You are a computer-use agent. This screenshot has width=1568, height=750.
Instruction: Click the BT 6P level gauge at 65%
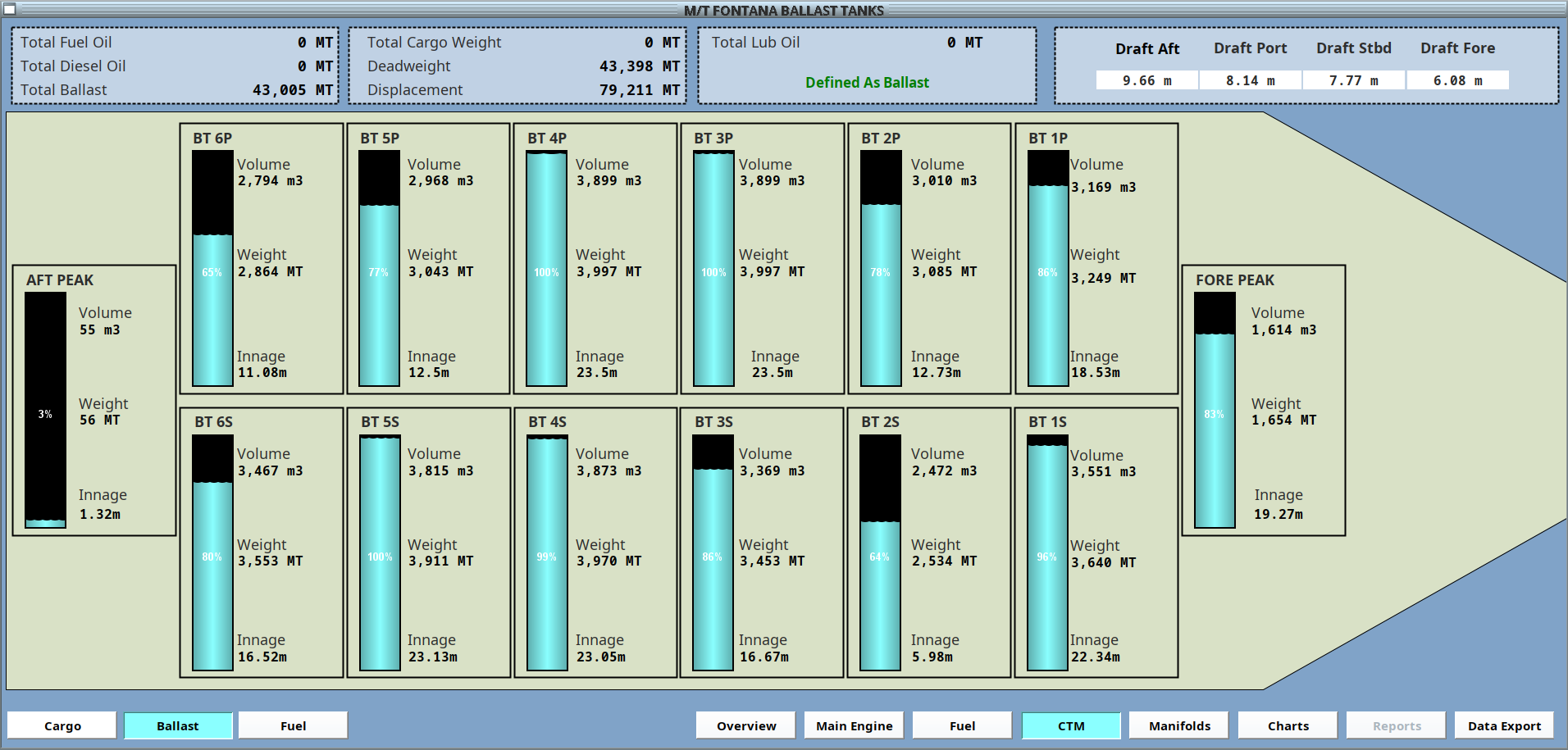[212, 268]
